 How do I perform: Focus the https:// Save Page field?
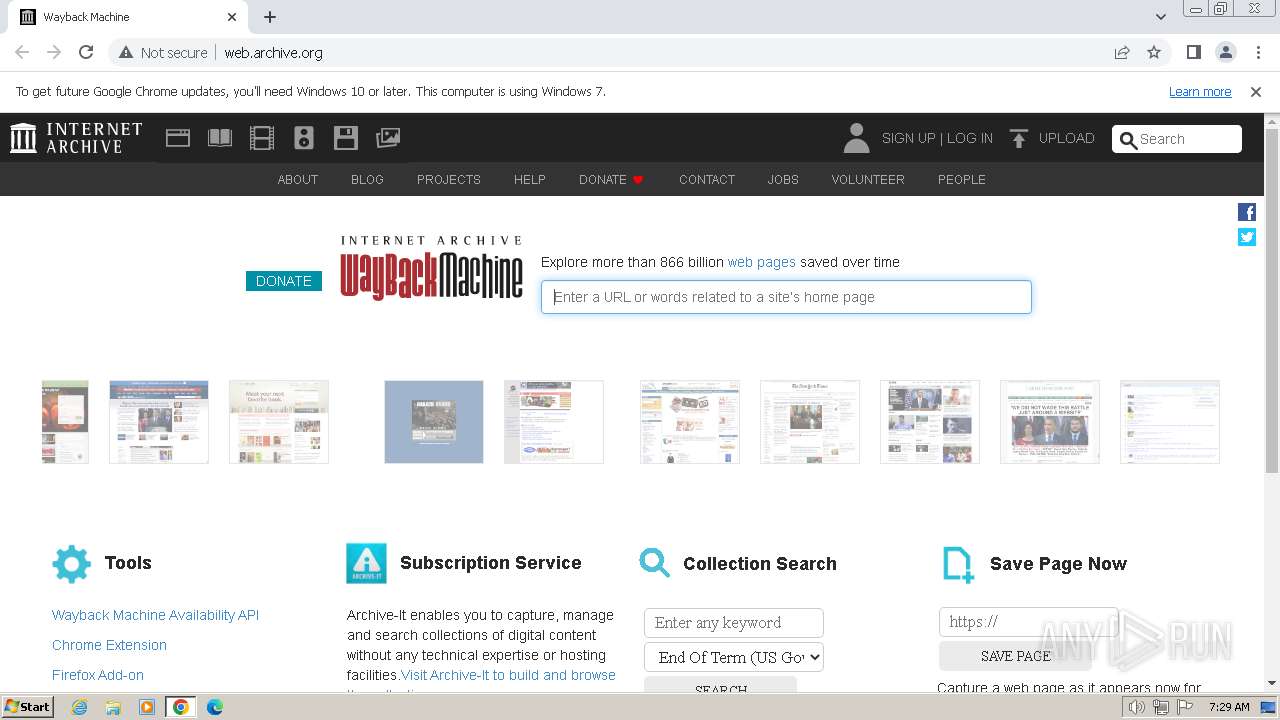pyautogui.click(x=1028, y=622)
